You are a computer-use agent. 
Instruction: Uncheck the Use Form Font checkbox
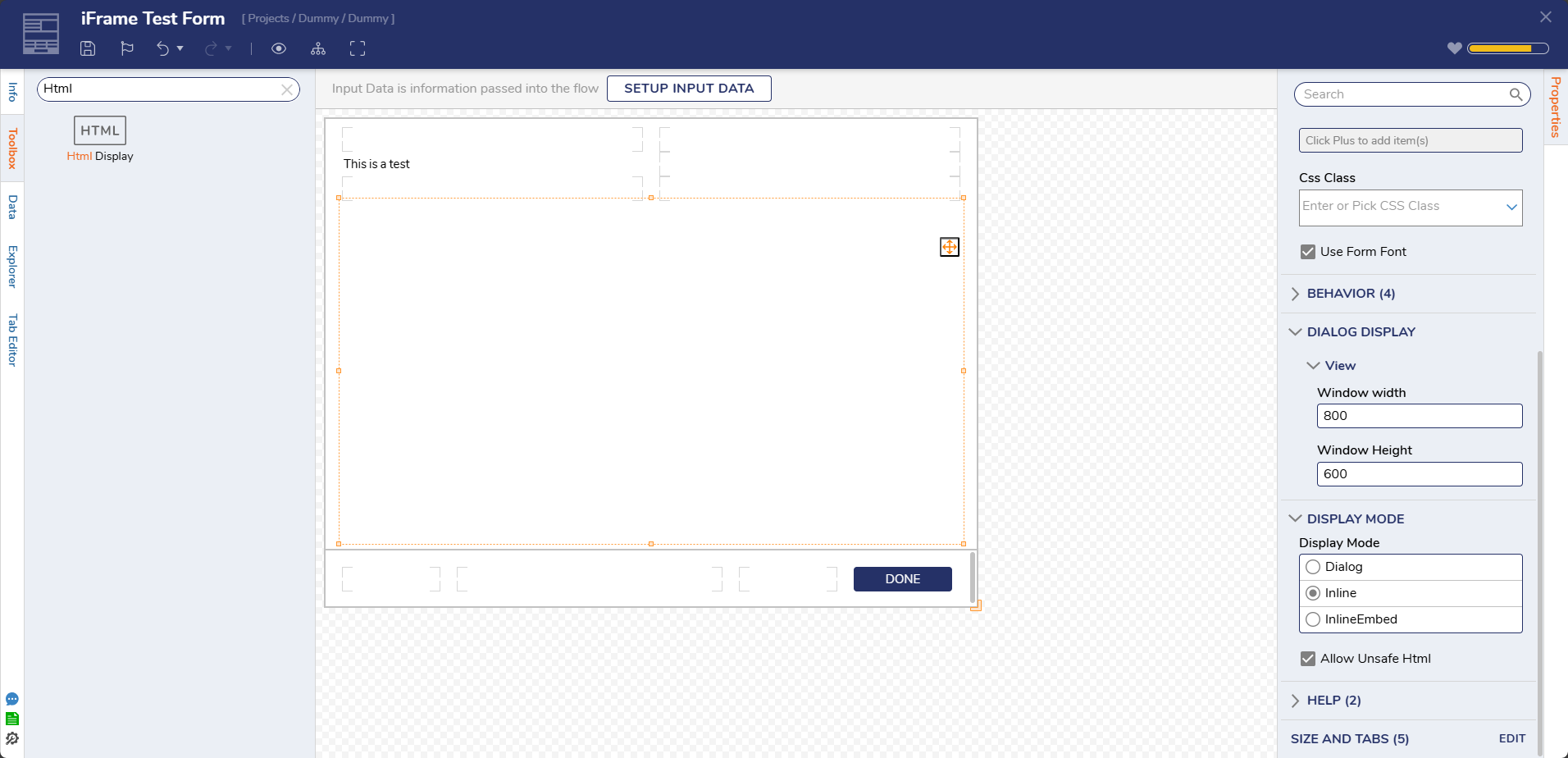[x=1308, y=252]
